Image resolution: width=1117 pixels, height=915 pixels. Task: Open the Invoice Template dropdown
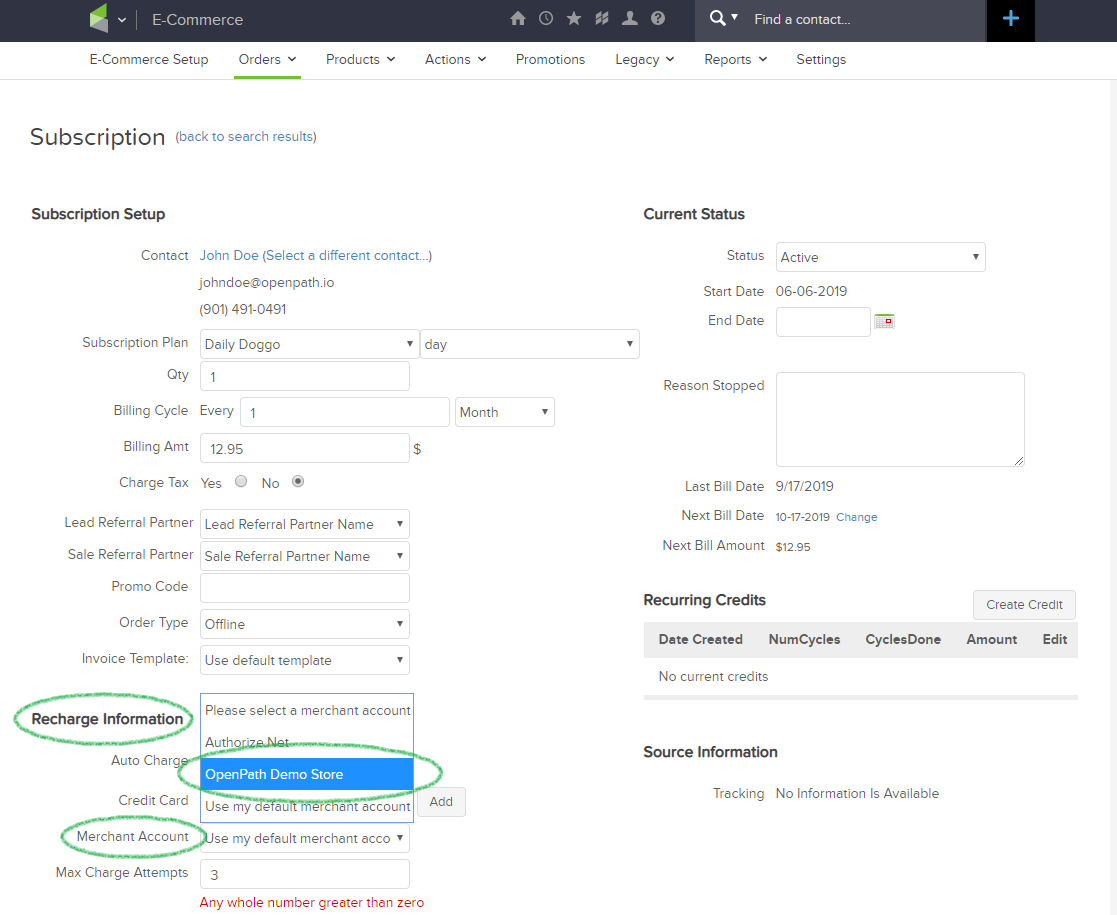305,660
